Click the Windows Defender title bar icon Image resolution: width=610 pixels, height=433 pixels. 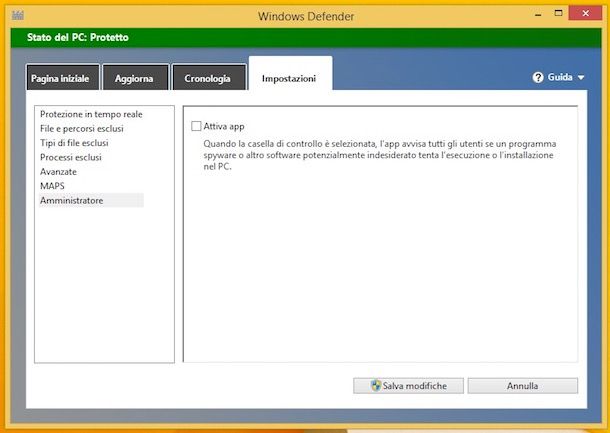tap(18, 16)
